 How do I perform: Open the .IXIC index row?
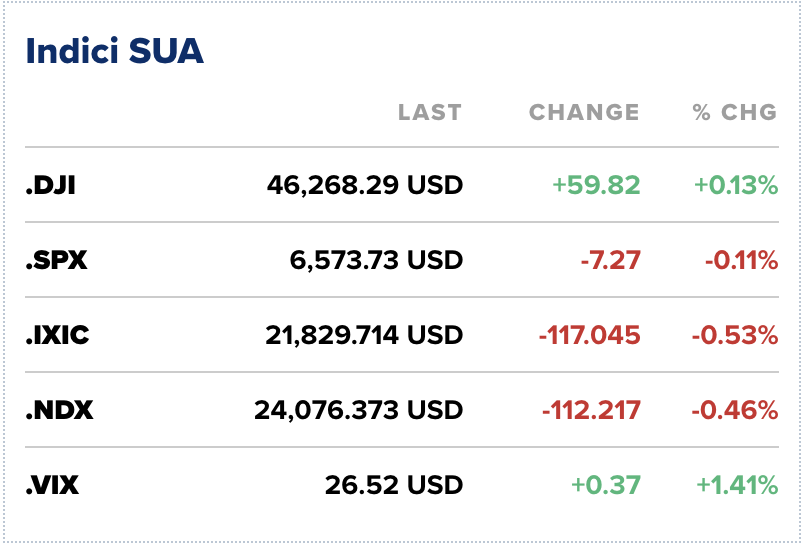58,335
